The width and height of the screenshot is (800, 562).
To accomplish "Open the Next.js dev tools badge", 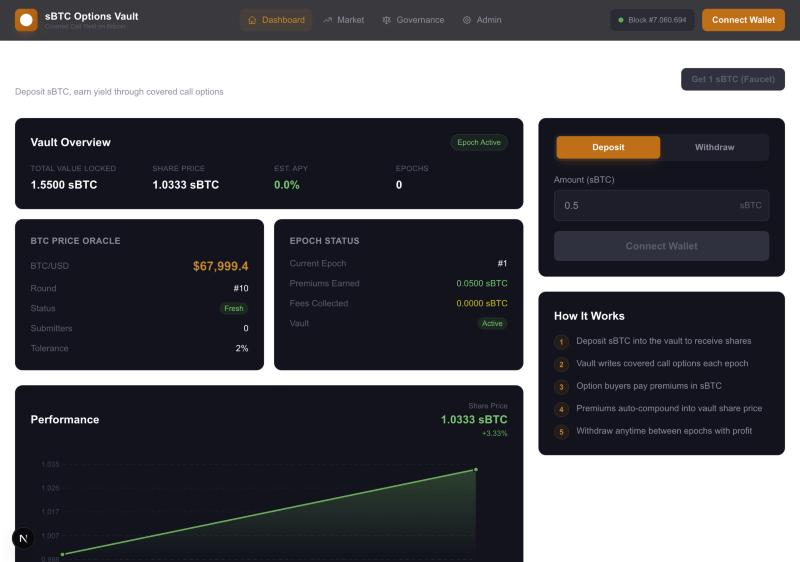I will [x=23, y=538].
